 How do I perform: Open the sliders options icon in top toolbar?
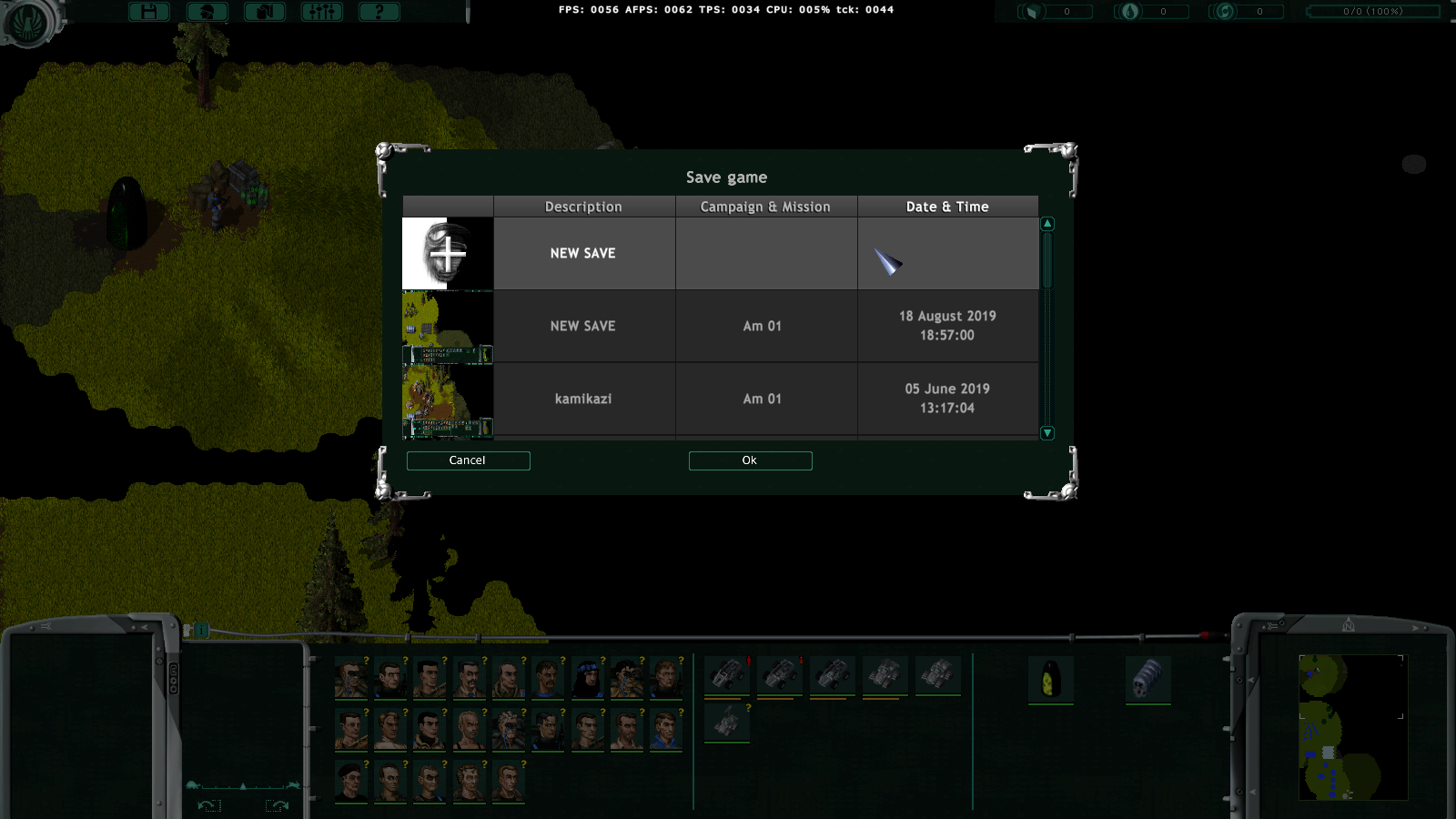[x=322, y=12]
